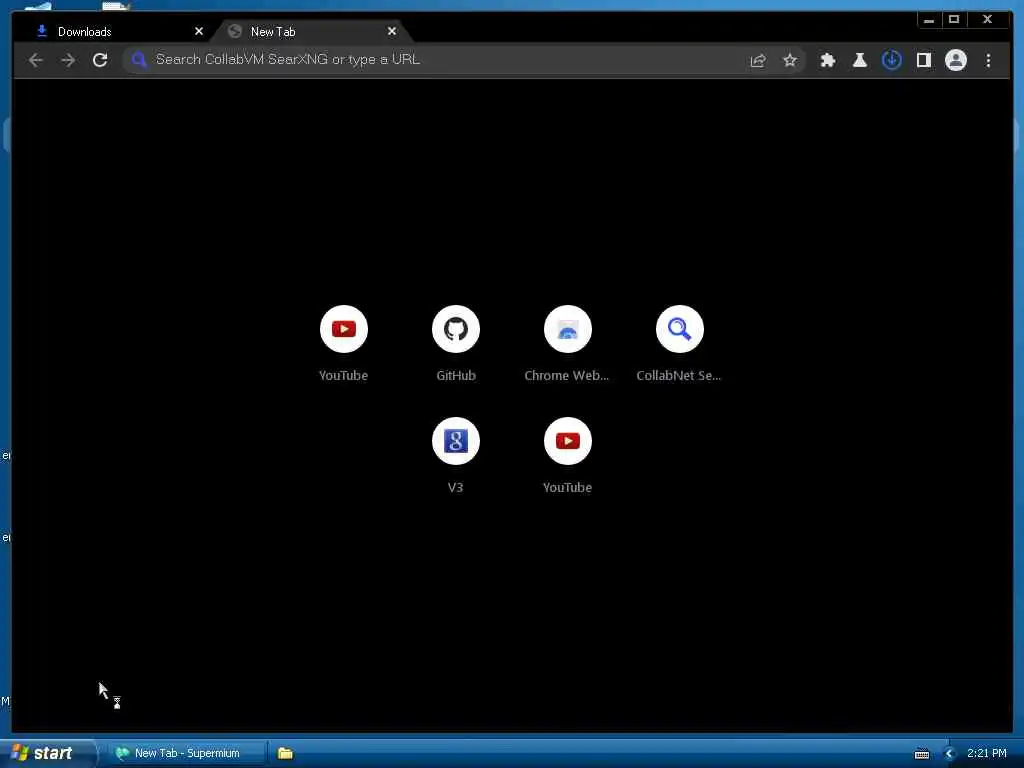Open the experiments flask icon
Image resolution: width=1024 pixels, height=768 pixels.
click(x=859, y=60)
